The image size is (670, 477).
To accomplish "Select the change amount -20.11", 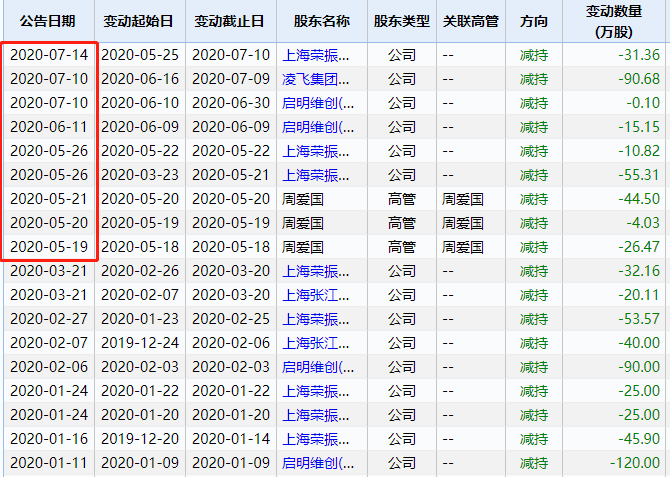I will pyautogui.click(x=639, y=294).
